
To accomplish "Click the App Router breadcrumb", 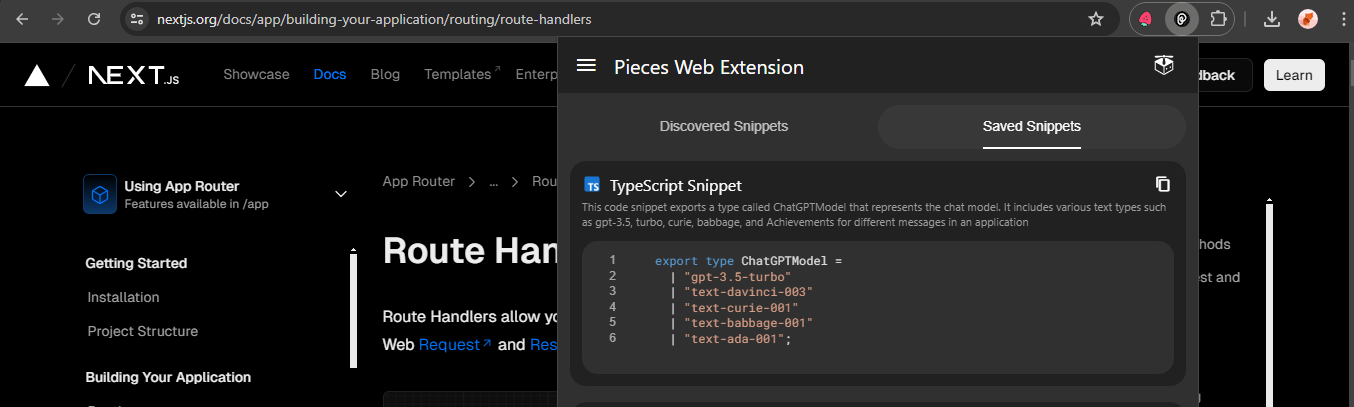I will click(418, 181).
